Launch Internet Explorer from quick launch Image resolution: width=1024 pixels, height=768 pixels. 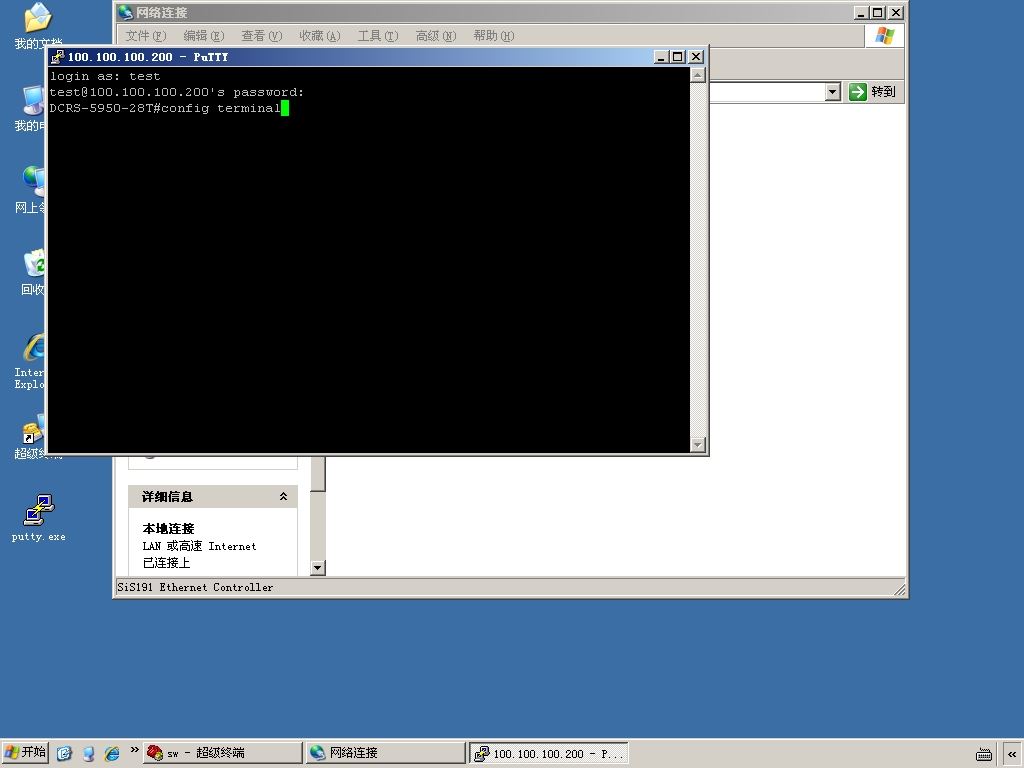[x=112, y=754]
